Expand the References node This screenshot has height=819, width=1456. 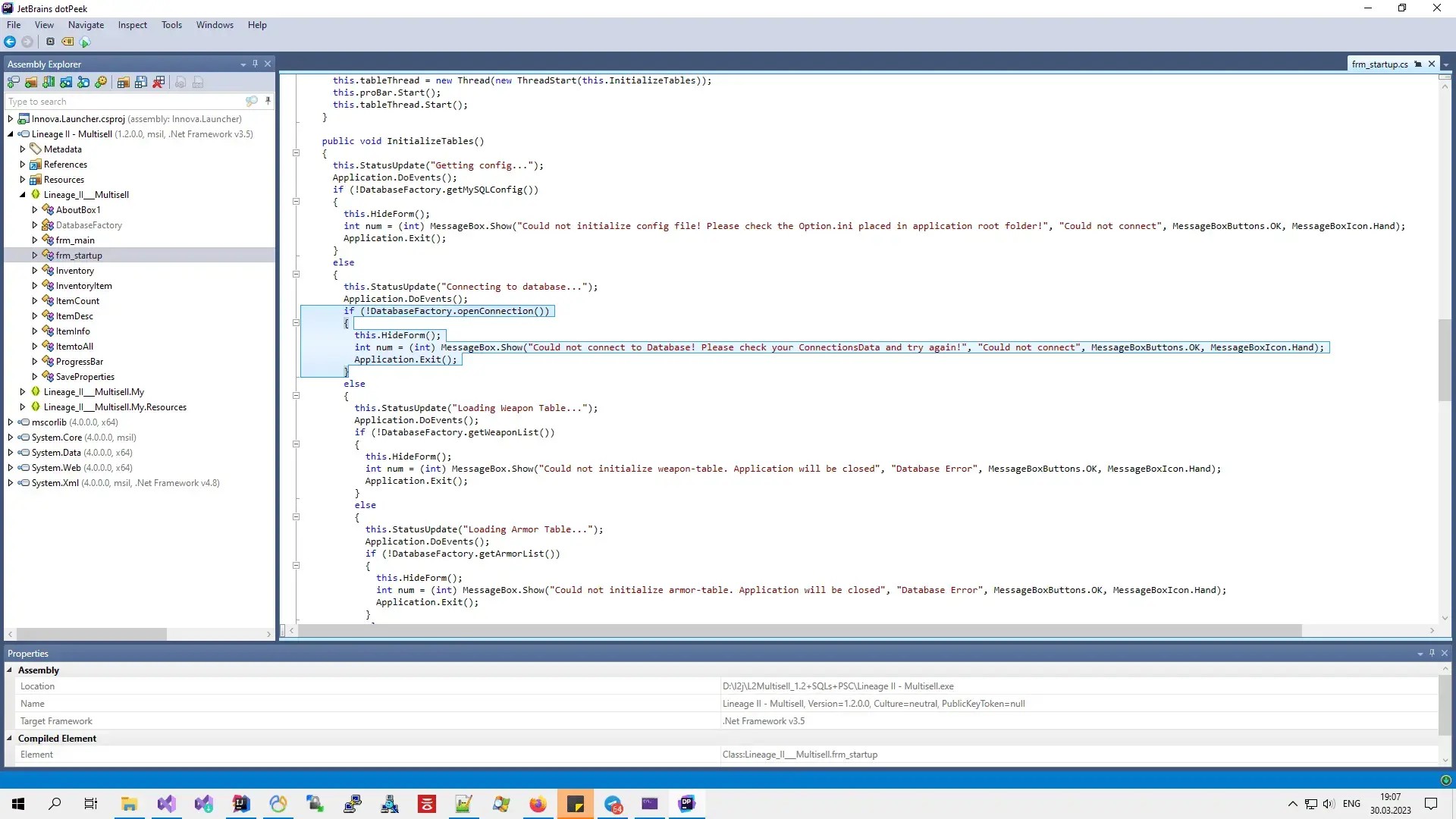23,165
